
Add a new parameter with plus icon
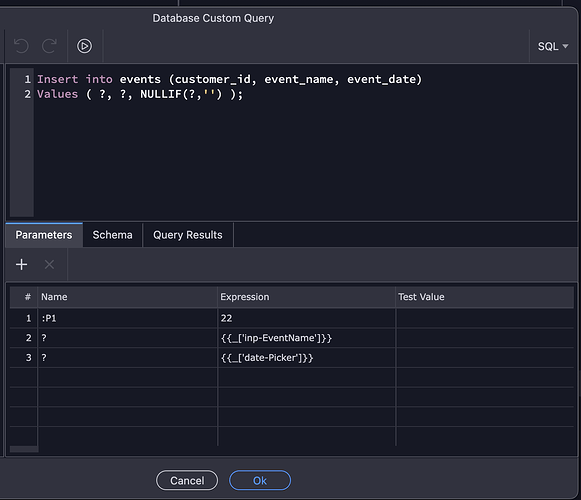[x=21, y=264]
